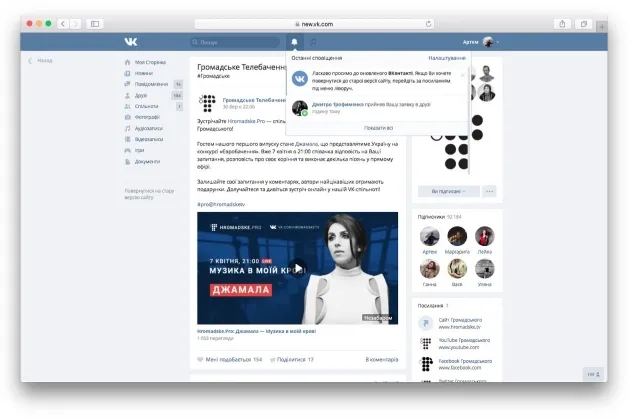This screenshot has width=628, height=420.
Task: Click the Спільноти communities icon
Action: click(127, 106)
